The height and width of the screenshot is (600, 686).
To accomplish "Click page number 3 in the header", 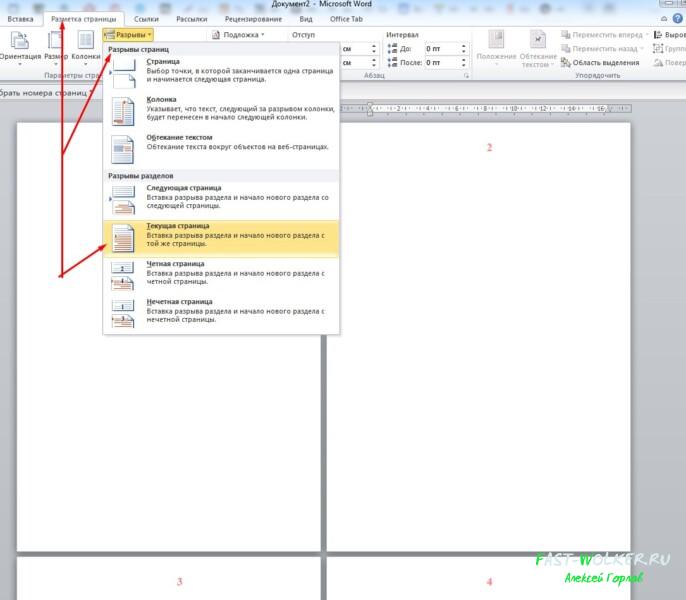I will point(179,582).
